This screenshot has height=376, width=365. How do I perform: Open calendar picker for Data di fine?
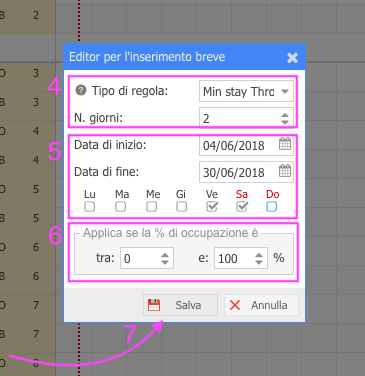(x=285, y=171)
